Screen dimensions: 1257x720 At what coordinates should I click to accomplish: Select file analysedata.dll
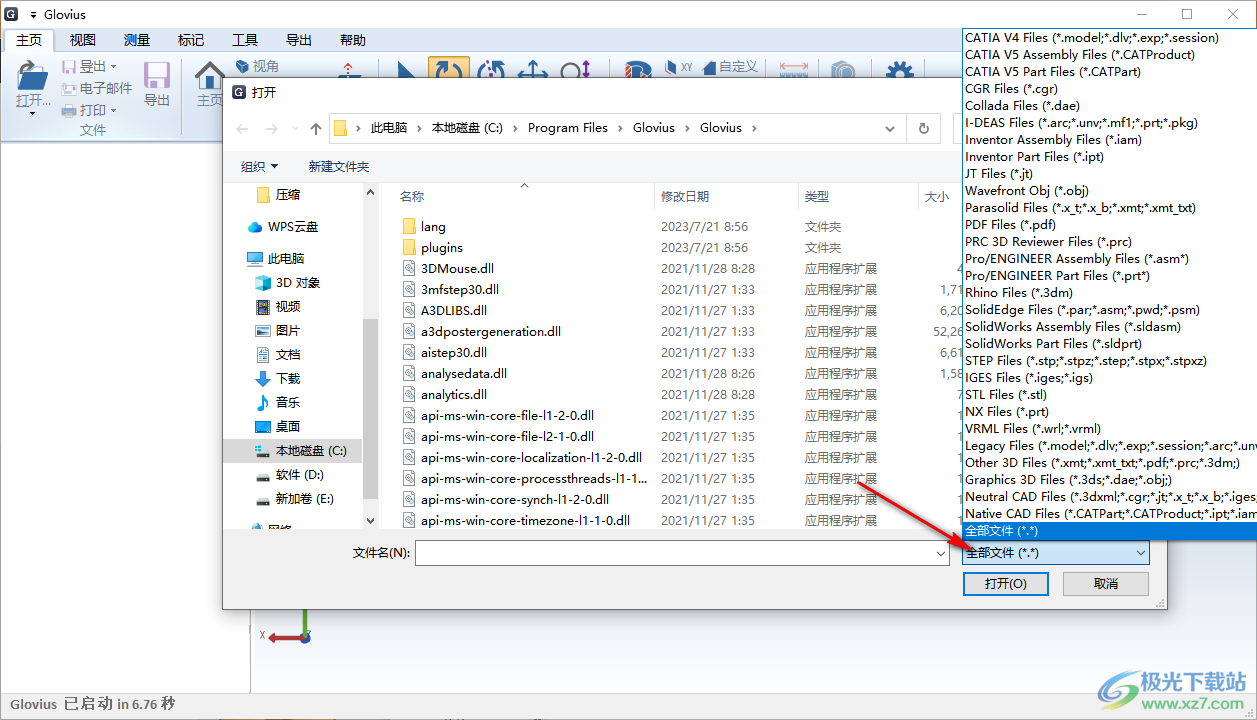click(x=463, y=374)
